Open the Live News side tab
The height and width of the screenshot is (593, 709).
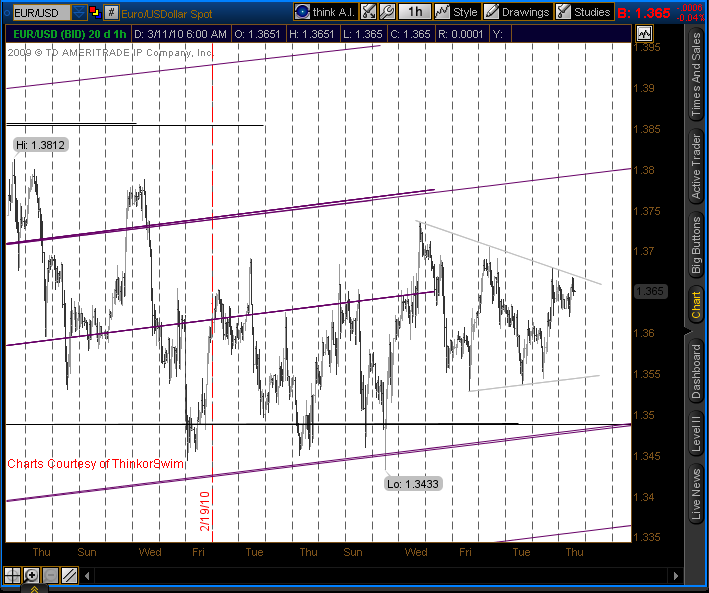696,494
